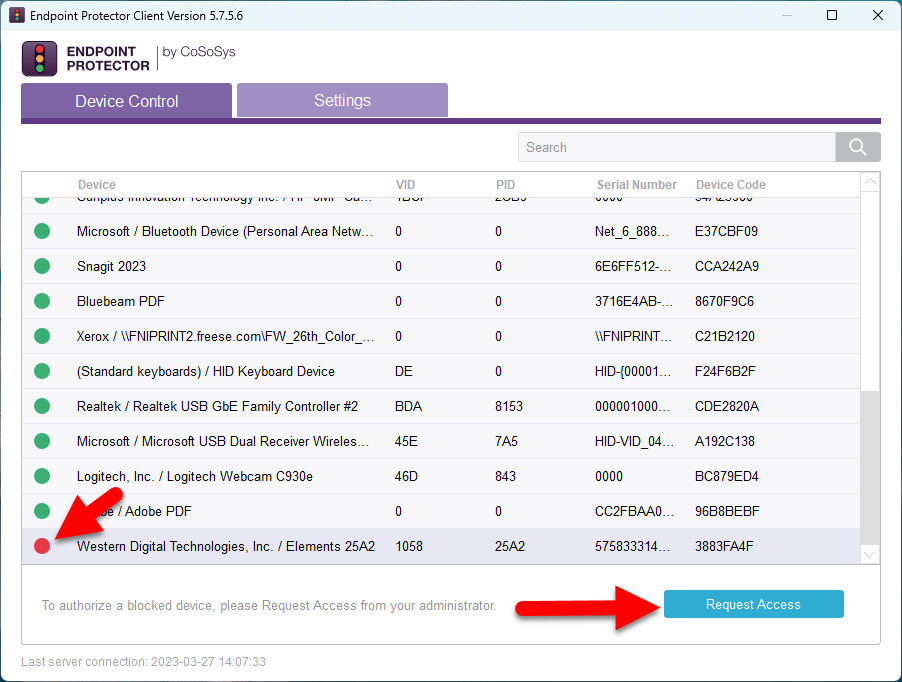The image size is (902, 682).
Task: Select the Western Digital Elements 25A2 row
Action: tap(226, 546)
